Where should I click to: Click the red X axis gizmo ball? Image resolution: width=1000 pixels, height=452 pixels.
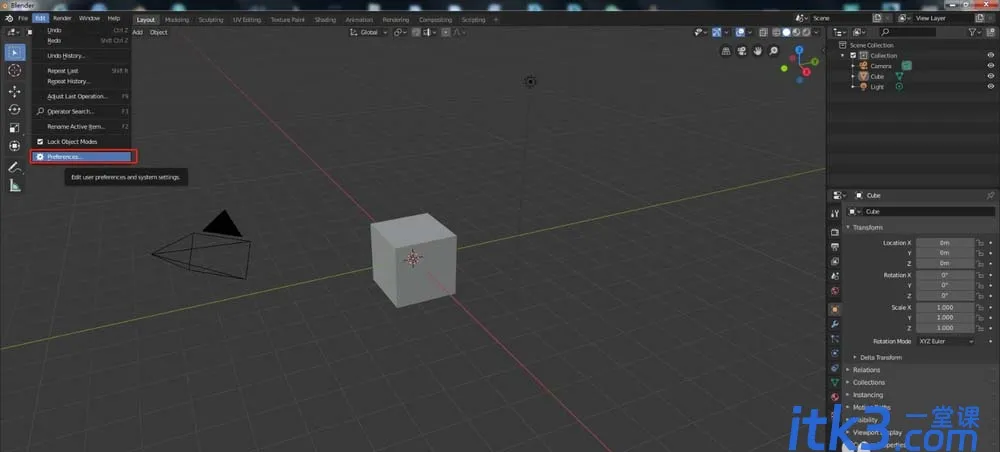(x=806, y=72)
